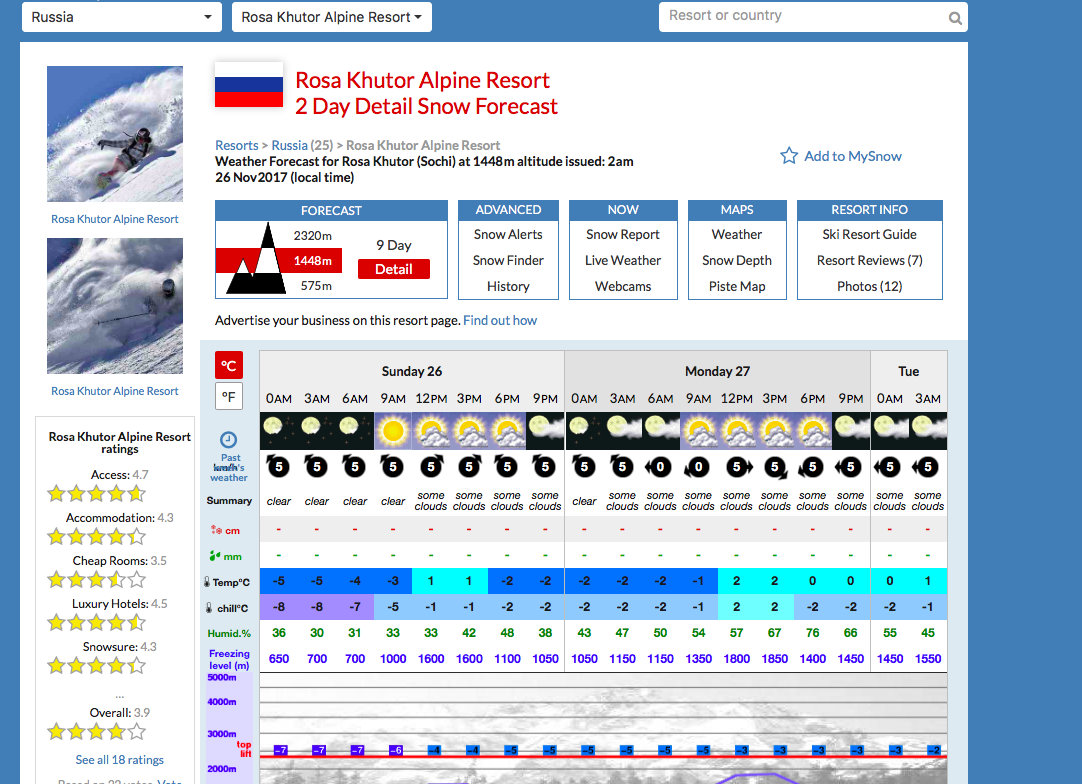Open the See all 18 ratings link
The image size is (1082, 784).
click(x=119, y=760)
